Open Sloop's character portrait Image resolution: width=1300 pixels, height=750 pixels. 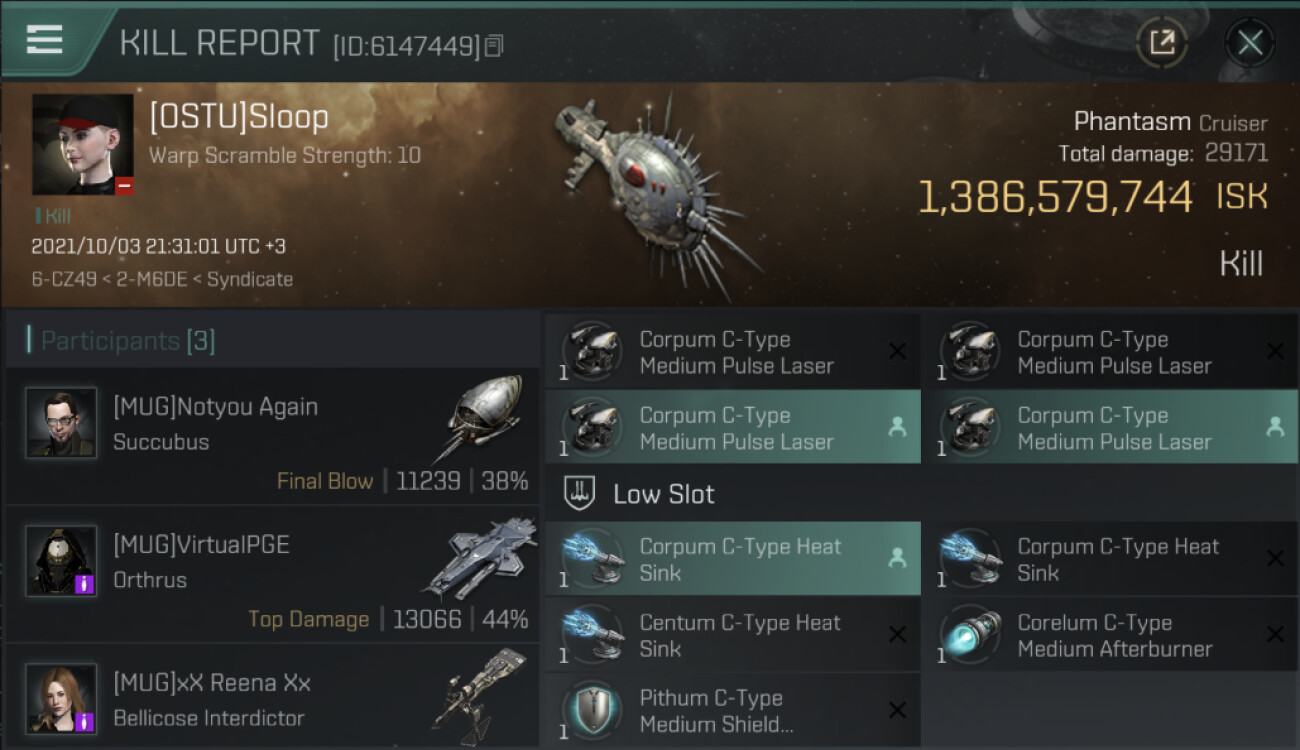(83, 144)
